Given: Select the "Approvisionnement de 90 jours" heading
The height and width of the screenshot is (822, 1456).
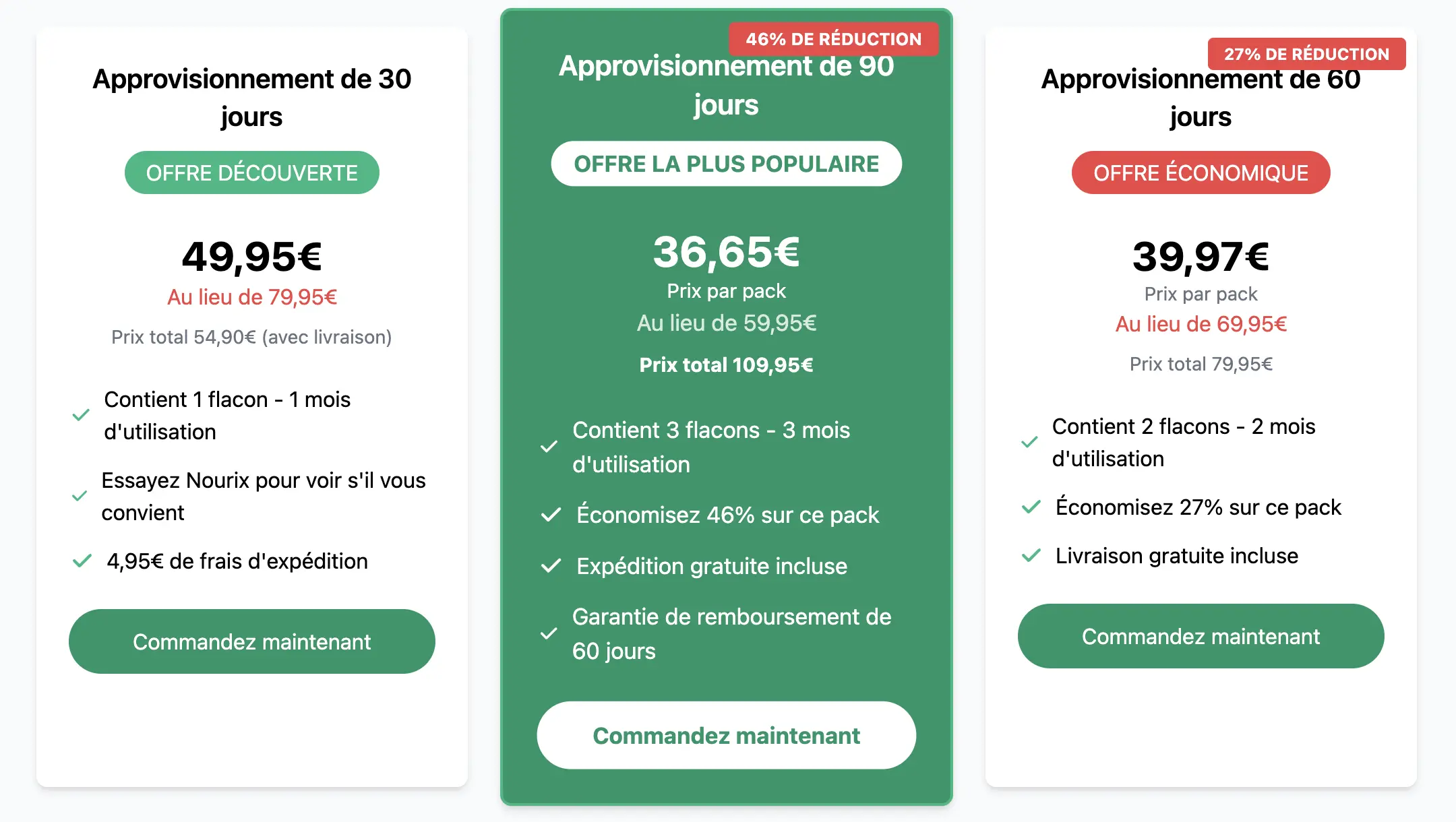Looking at the screenshot, I should [x=727, y=84].
